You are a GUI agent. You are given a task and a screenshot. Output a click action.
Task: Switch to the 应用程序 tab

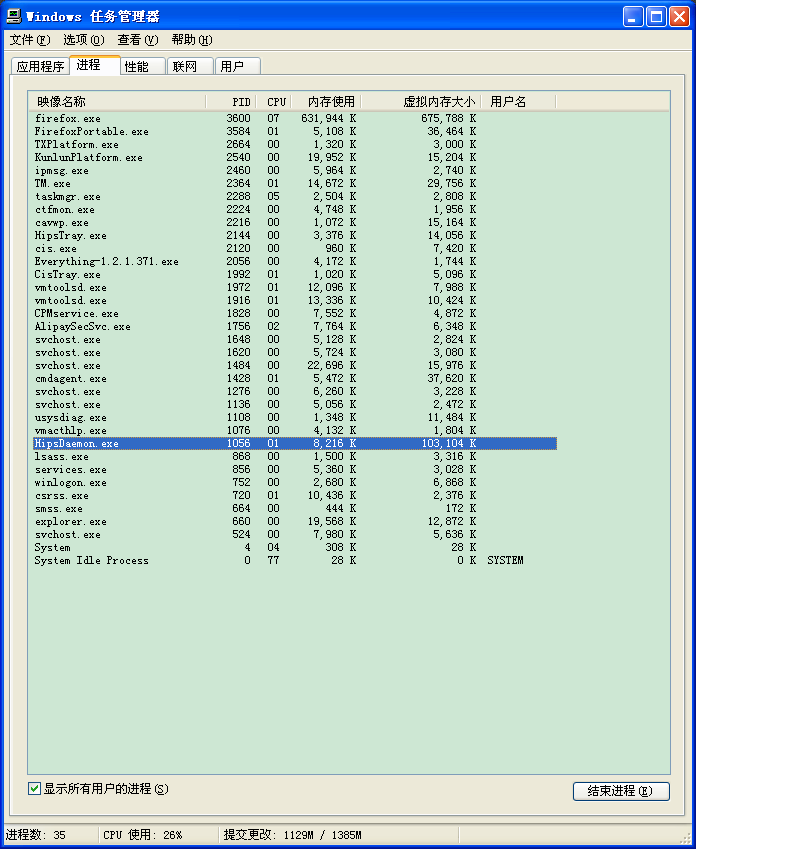point(40,67)
